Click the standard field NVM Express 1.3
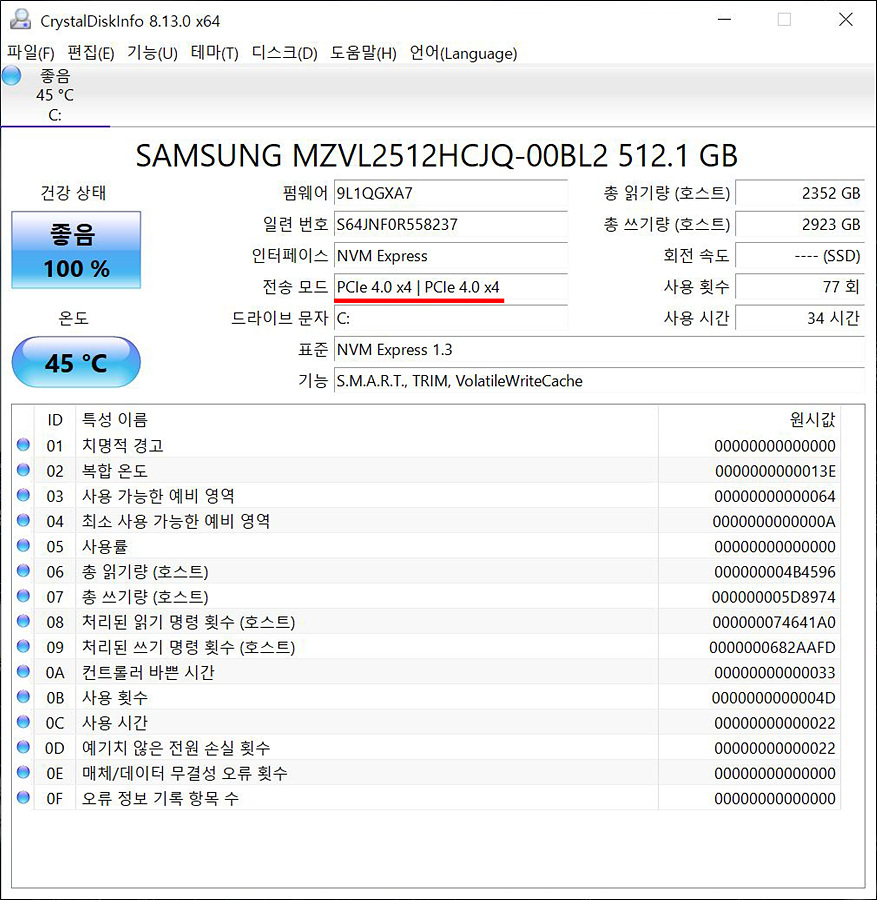Screen dimensions: 877x900 coord(599,349)
